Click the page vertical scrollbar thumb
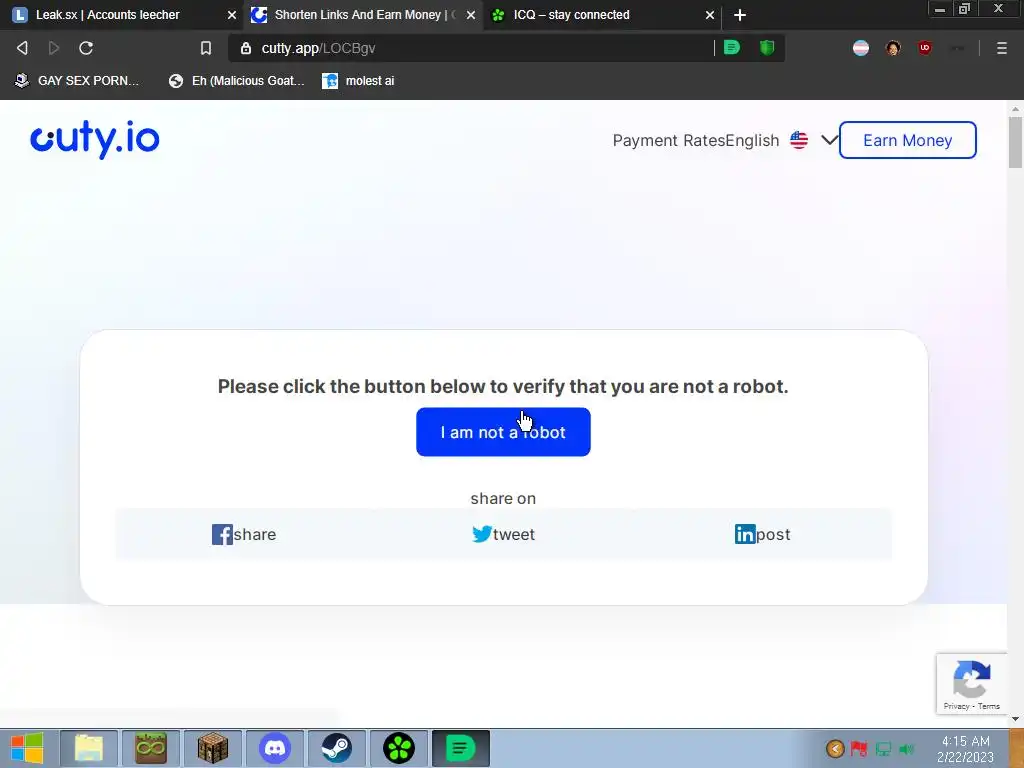This screenshot has width=1024, height=768. tap(1016, 142)
